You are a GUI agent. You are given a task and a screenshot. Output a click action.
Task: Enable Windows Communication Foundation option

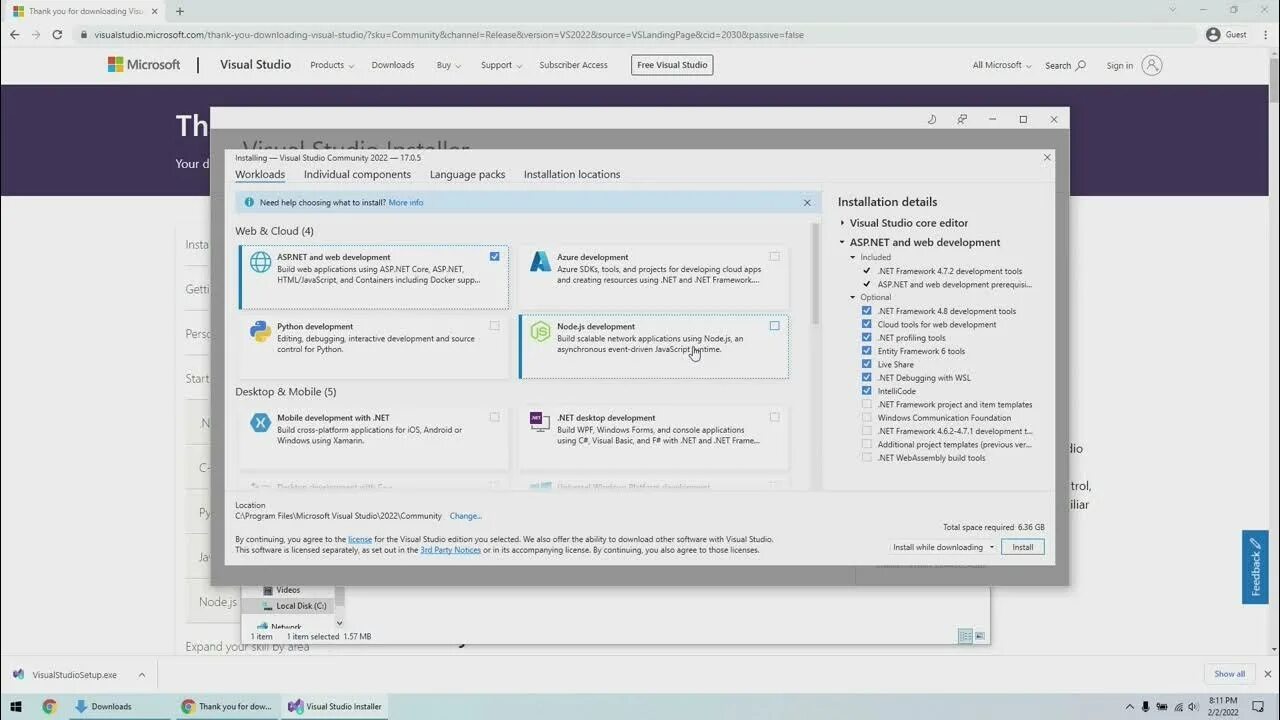(x=867, y=418)
